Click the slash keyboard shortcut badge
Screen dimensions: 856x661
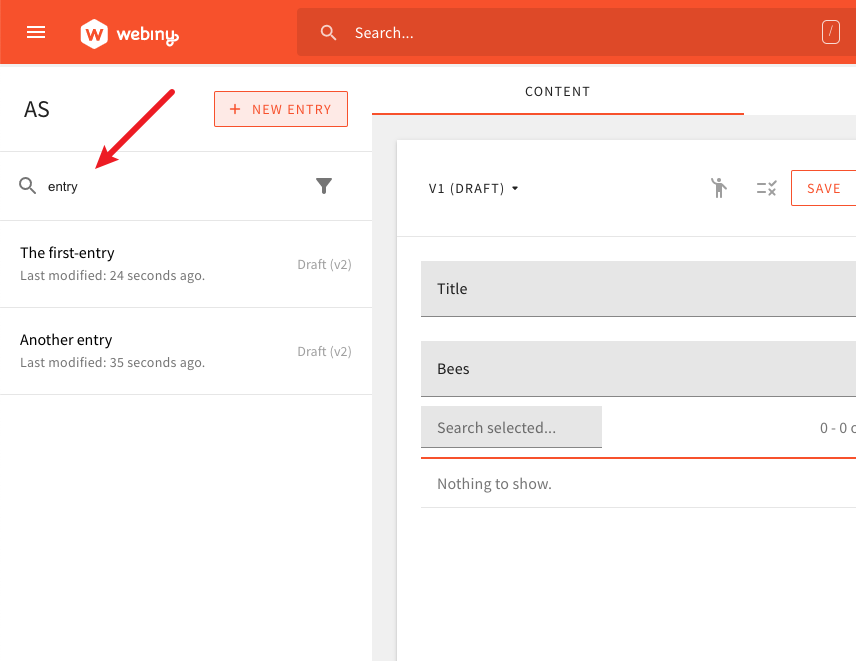coord(831,32)
